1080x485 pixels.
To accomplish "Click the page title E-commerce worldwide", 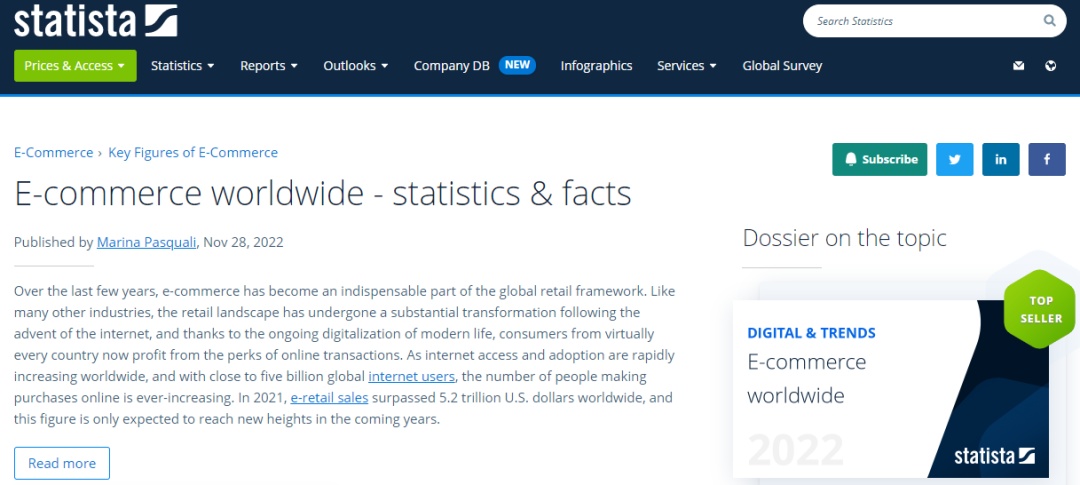I will point(322,194).
